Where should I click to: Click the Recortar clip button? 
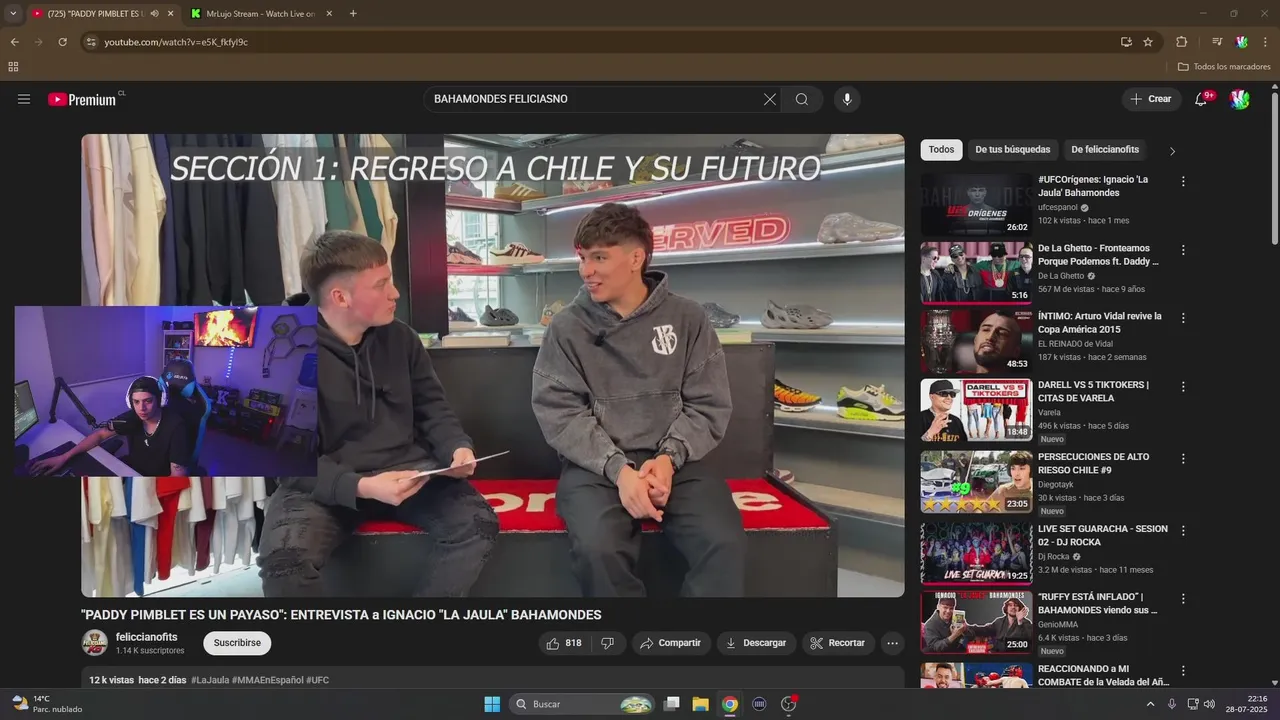(838, 643)
